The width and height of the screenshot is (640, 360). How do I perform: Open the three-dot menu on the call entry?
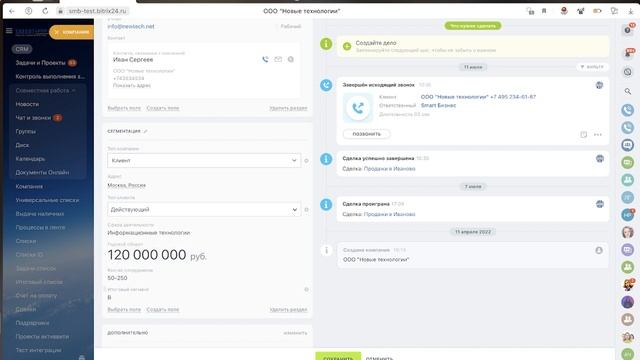point(598,135)
